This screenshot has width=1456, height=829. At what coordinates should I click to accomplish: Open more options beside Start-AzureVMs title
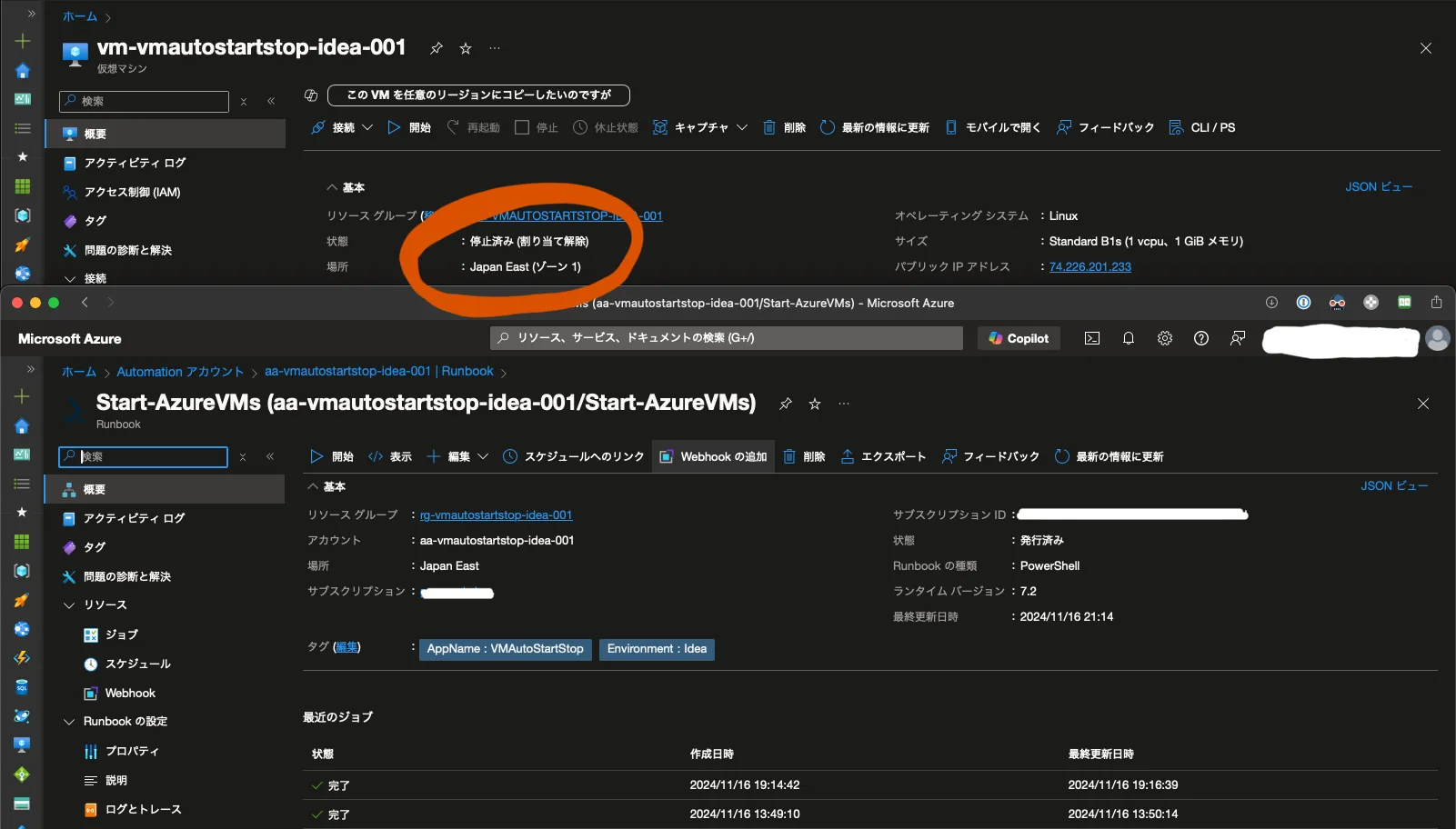click(x=844, y=404)
